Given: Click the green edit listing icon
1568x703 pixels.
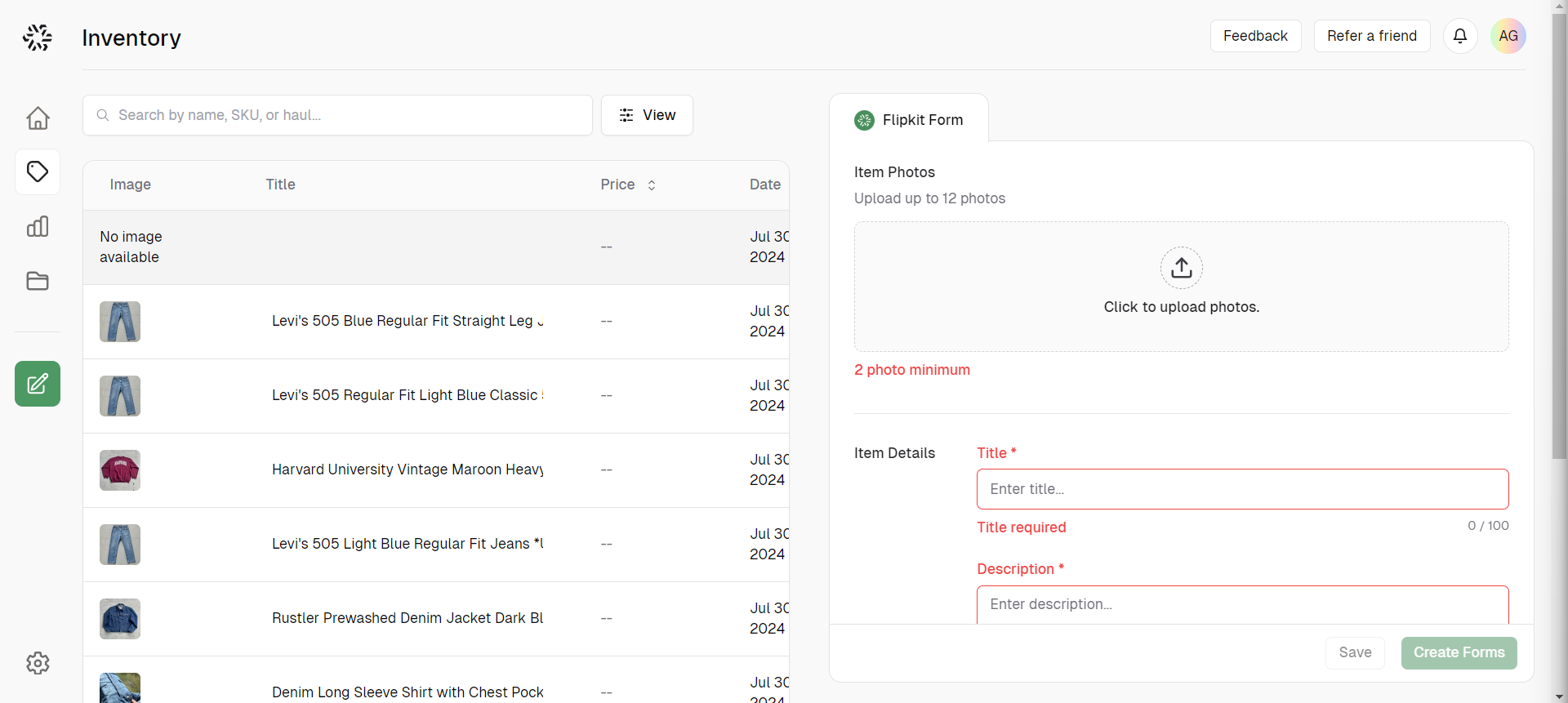Looking at the screenshot, I should [x=38, y=384].
